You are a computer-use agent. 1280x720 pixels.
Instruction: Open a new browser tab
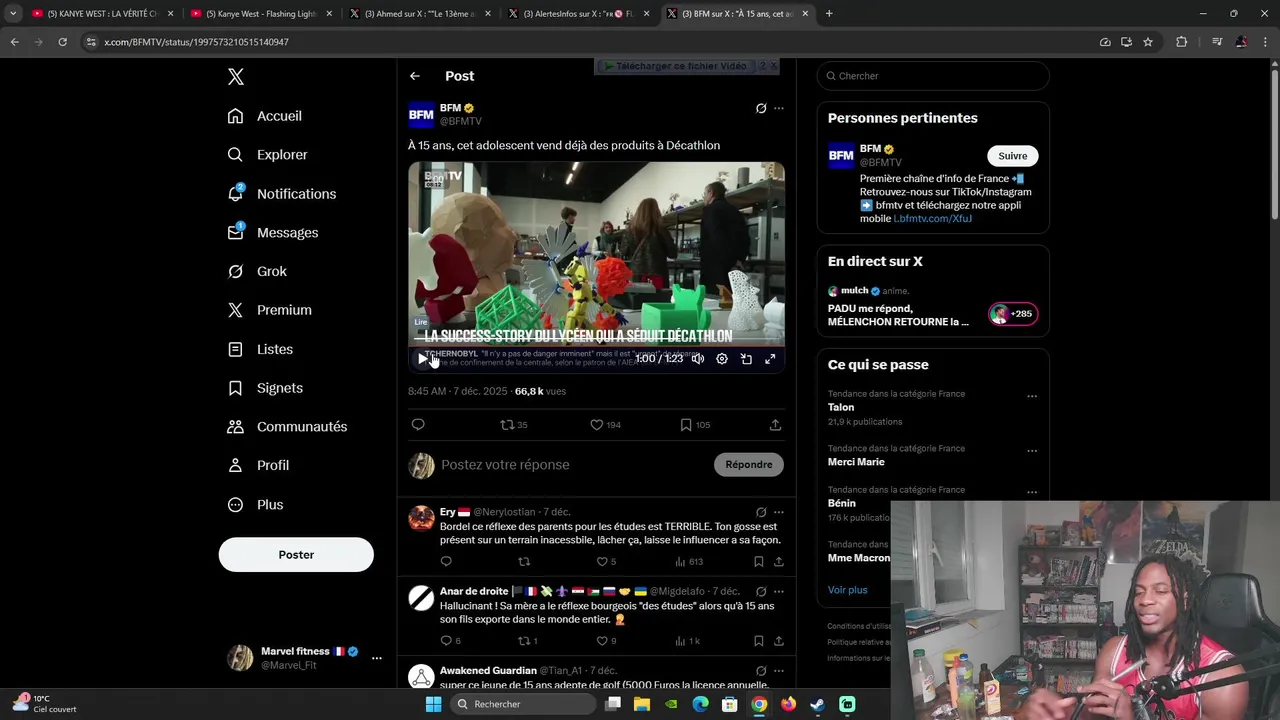[x=829, y=14]
